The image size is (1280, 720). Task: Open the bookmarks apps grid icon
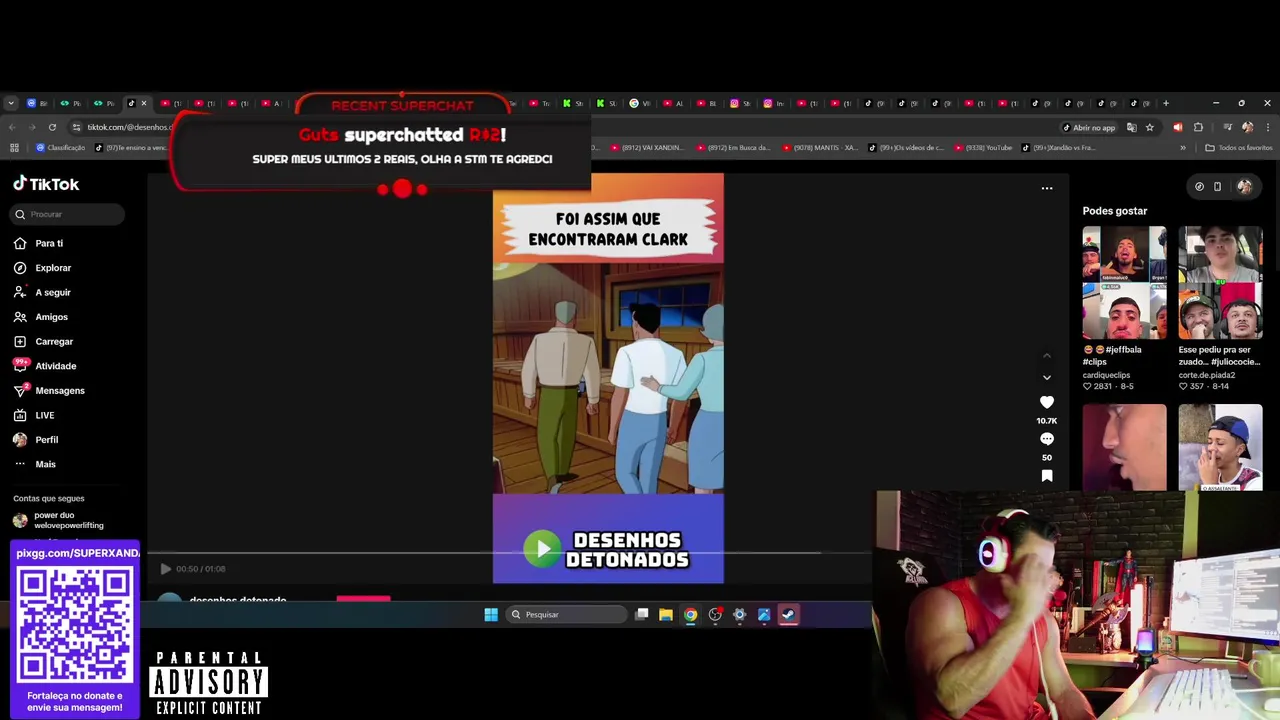click(x=14, y=148)
